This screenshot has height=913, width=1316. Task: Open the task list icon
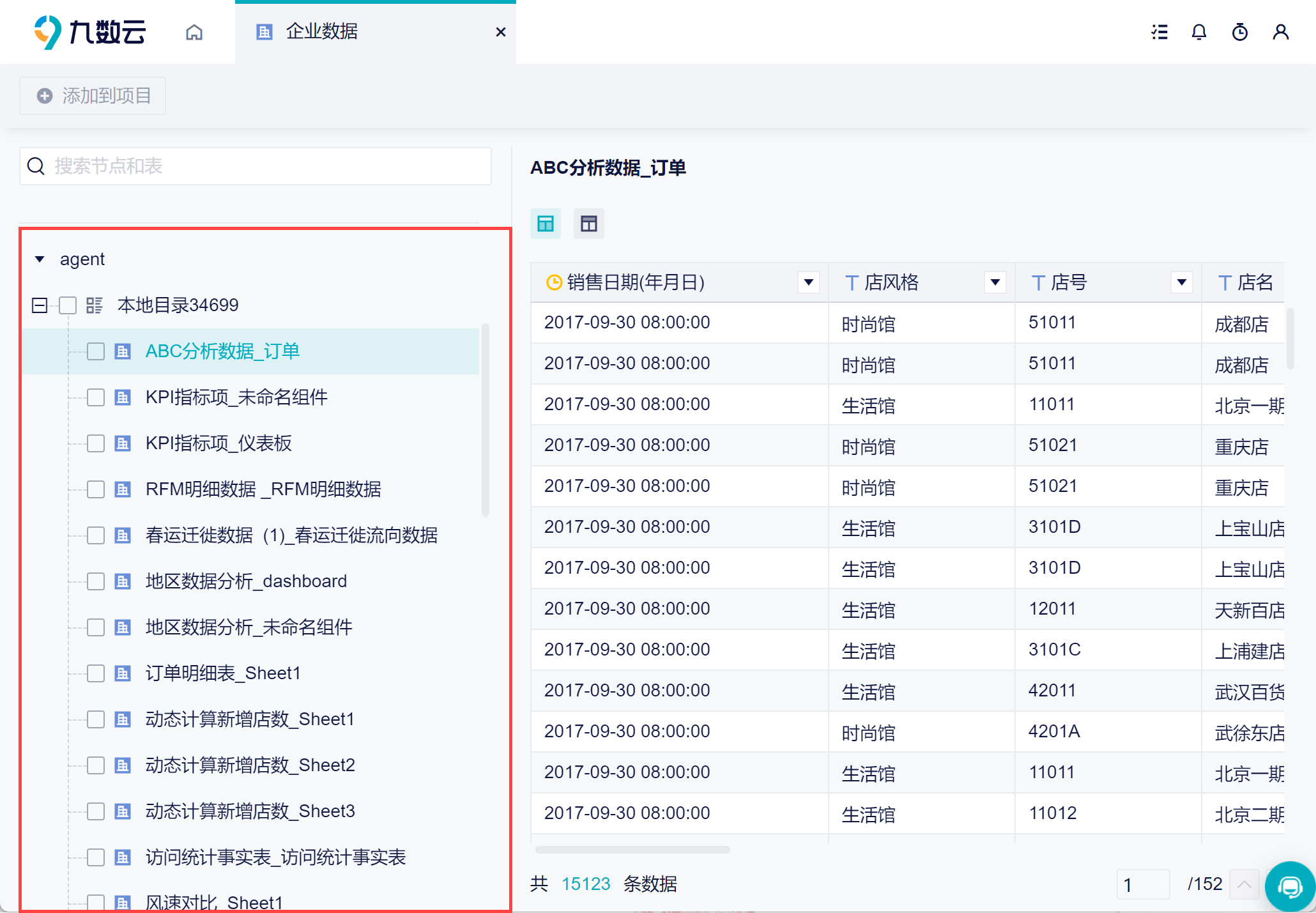pyautogui.click(x=1159, y=32)
